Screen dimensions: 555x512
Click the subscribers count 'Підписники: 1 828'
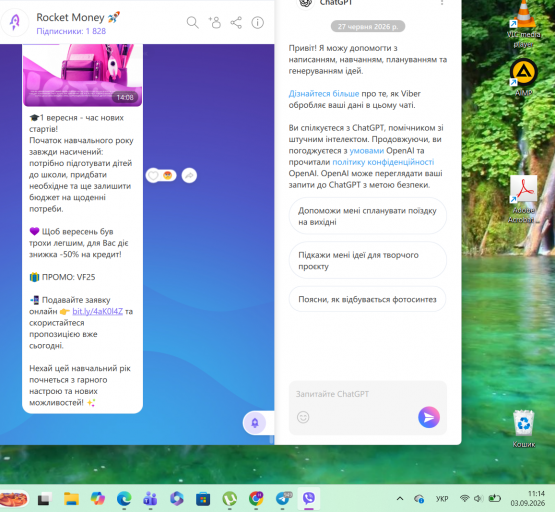pos(71,31)
